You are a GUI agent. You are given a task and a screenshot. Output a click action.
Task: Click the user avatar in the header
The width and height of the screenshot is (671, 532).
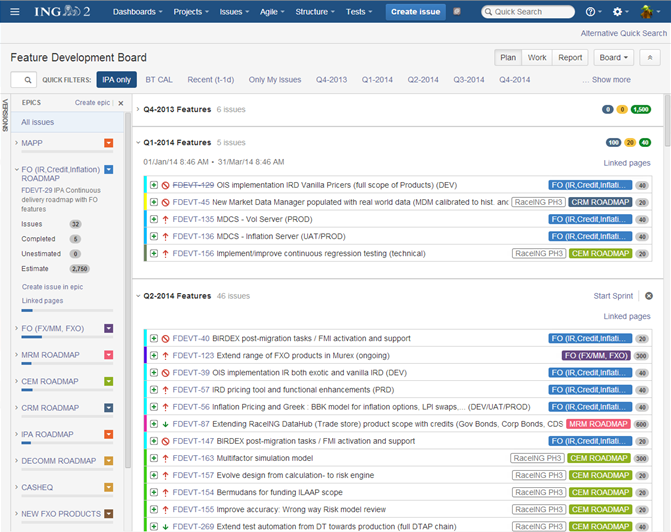pos(647,12)
